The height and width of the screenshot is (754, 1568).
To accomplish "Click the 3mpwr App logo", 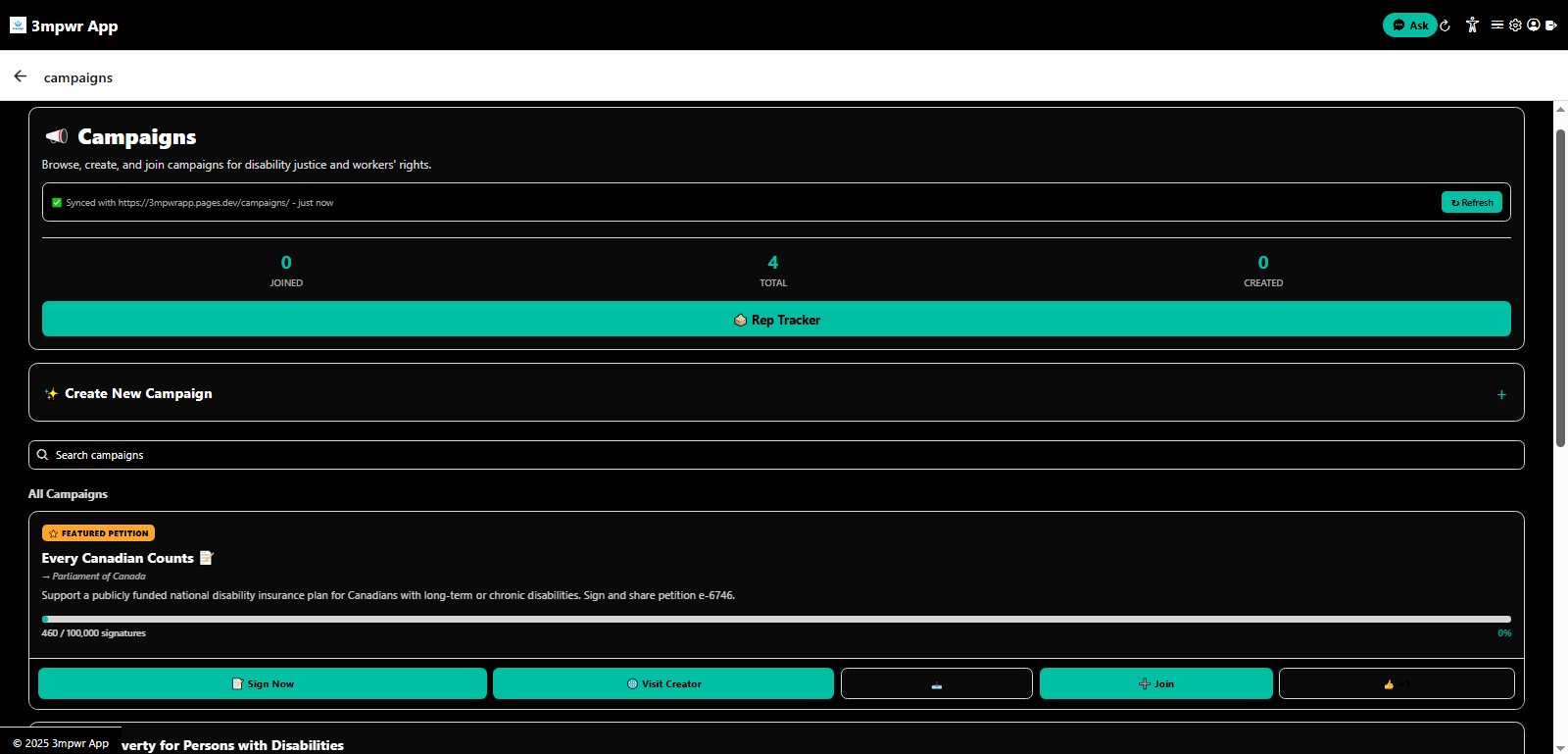I will pos(18,25).
